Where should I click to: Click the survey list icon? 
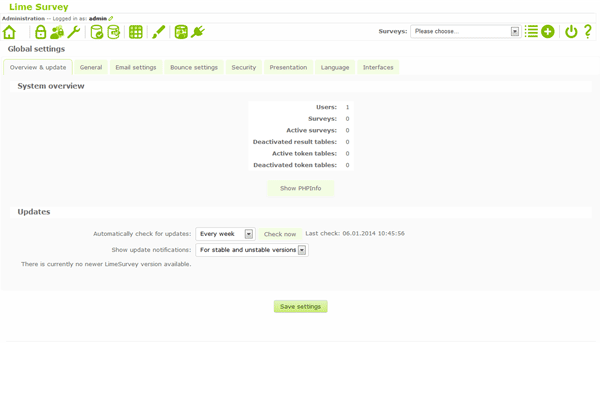[531, 32]
